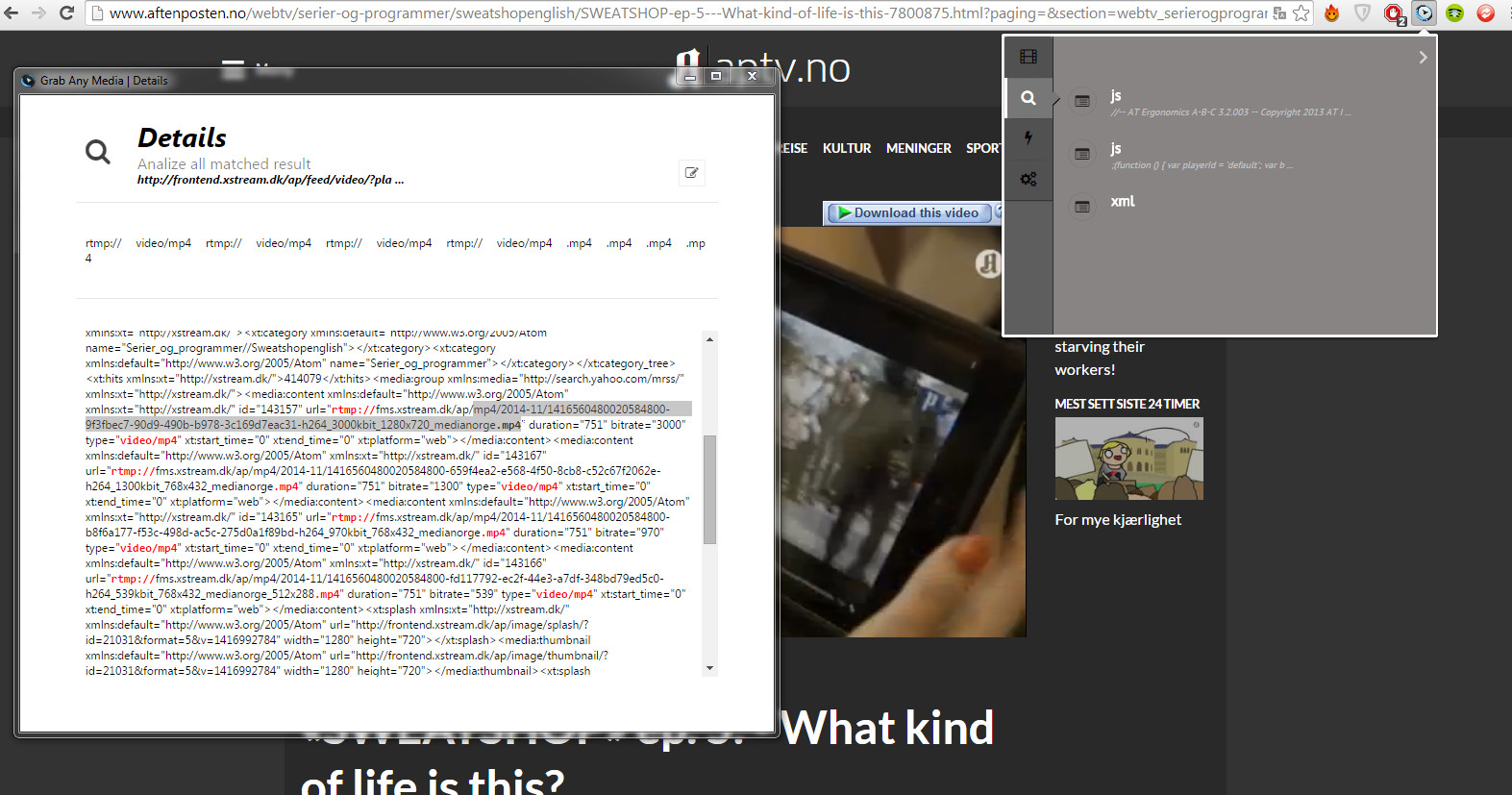Open the 'For mye kjærlighet' link
Image resolution: width=1512 pixels, height=795 pixels.
[x=1118, y=520]
